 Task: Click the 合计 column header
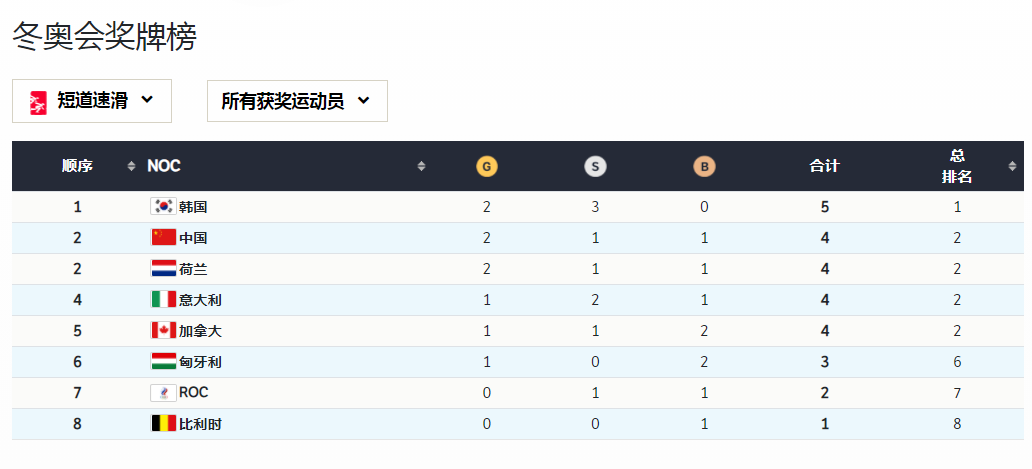(x=825, y=166)
